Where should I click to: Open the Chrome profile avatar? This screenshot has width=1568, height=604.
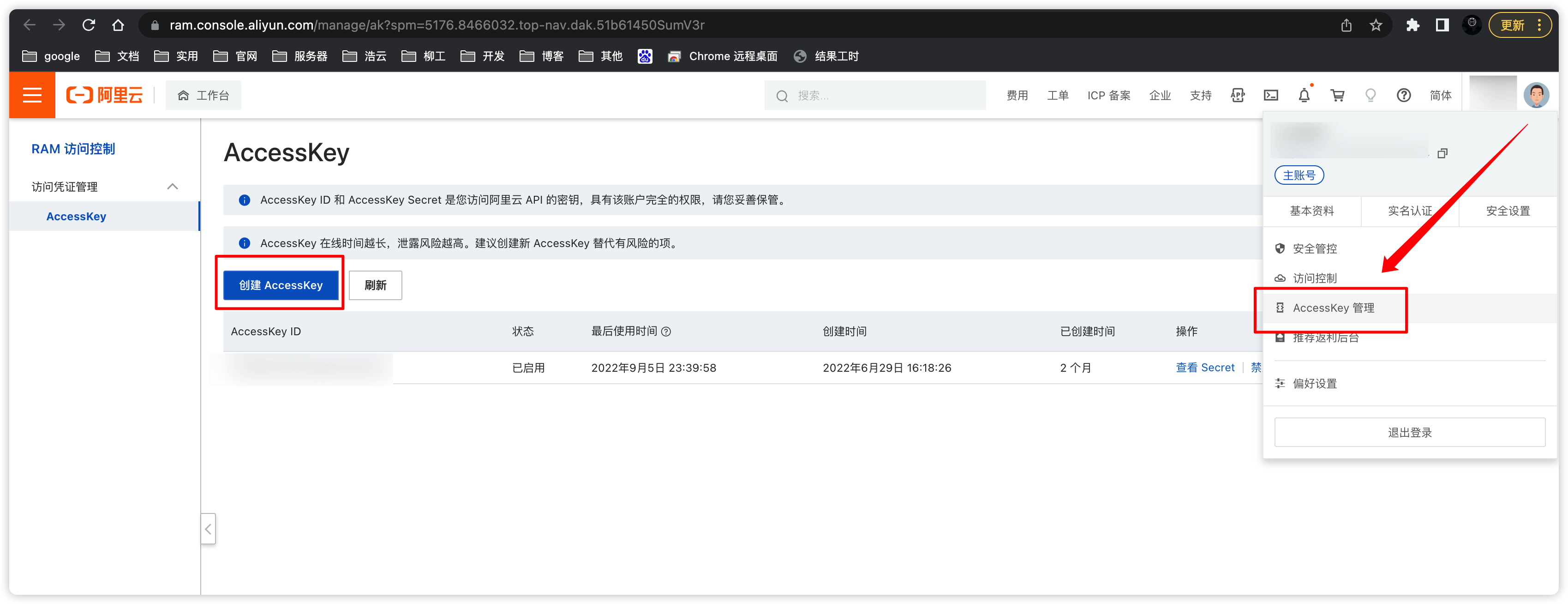coord(1472,25)
